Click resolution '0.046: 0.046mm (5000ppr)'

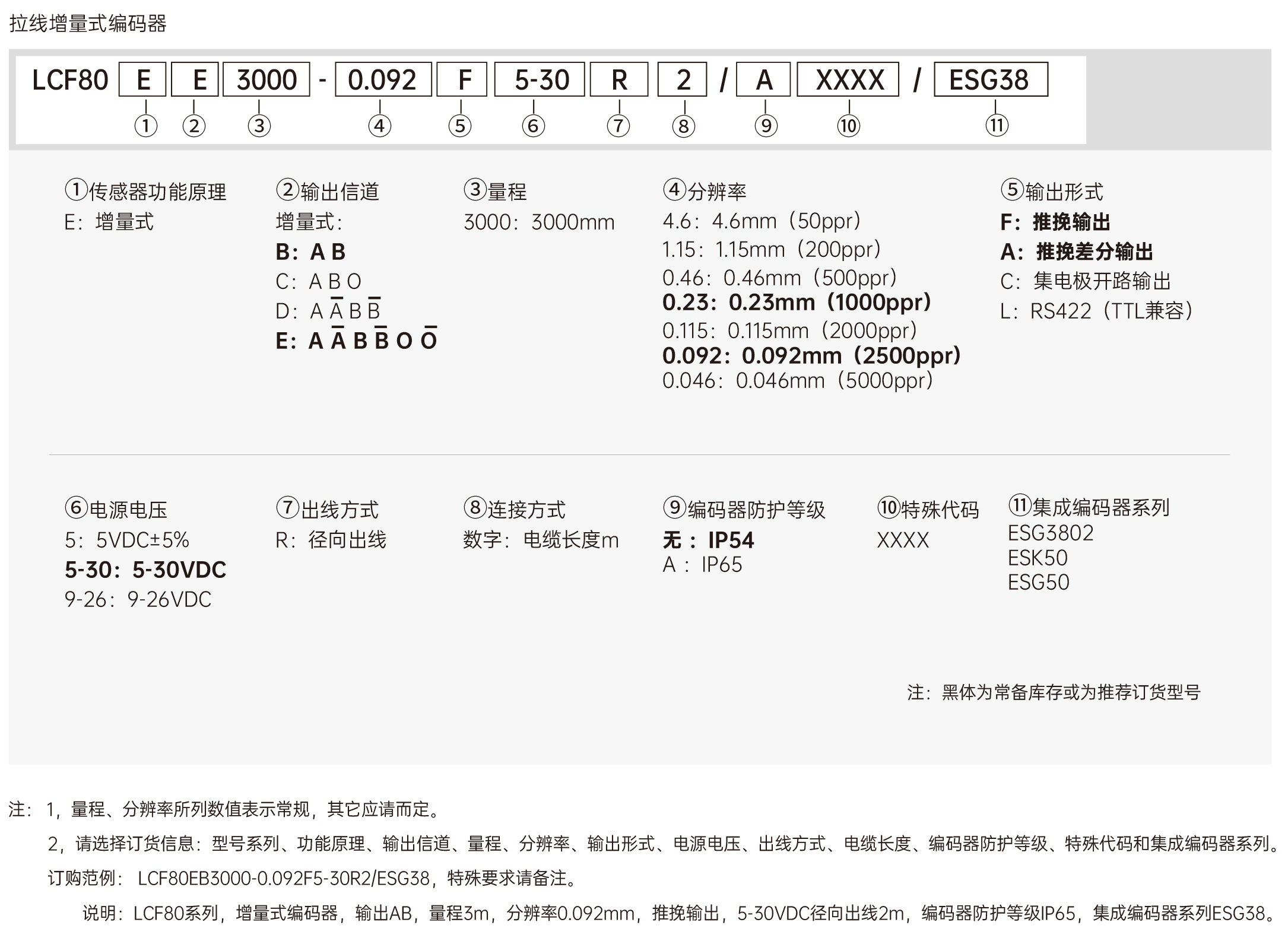pos(798,381)
